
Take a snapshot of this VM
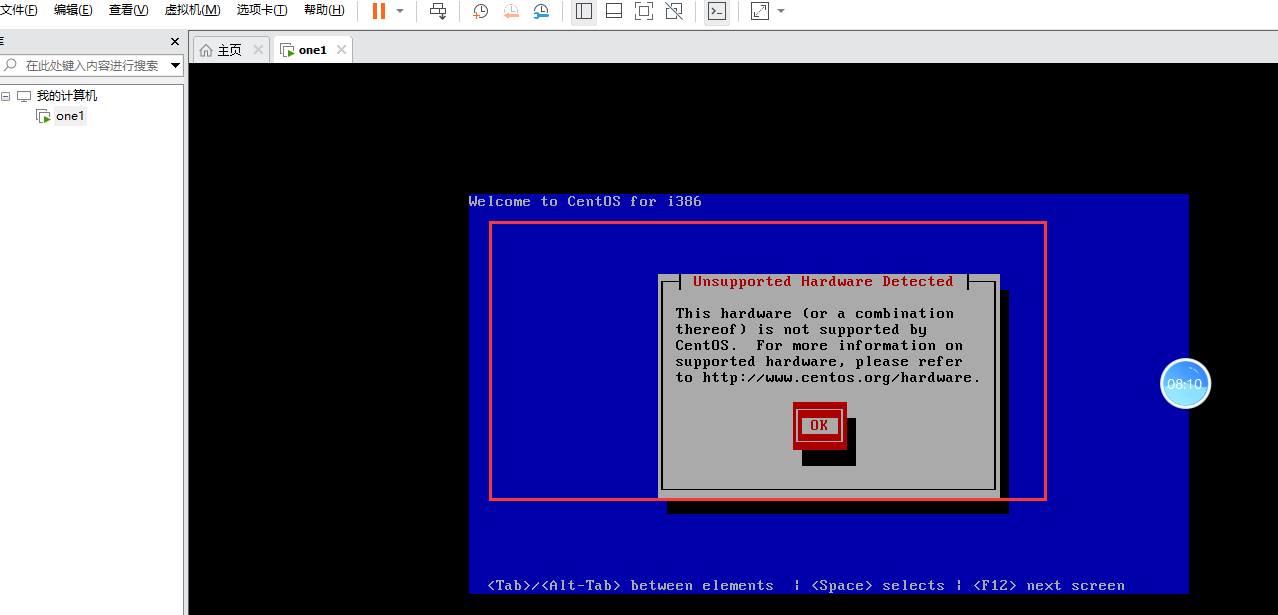[x=481, y=11]
